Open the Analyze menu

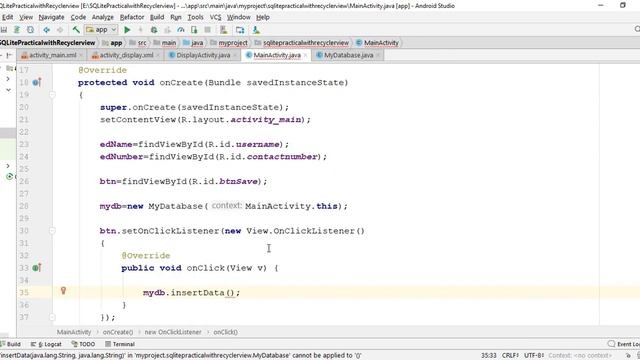click(x=102, y=17)
